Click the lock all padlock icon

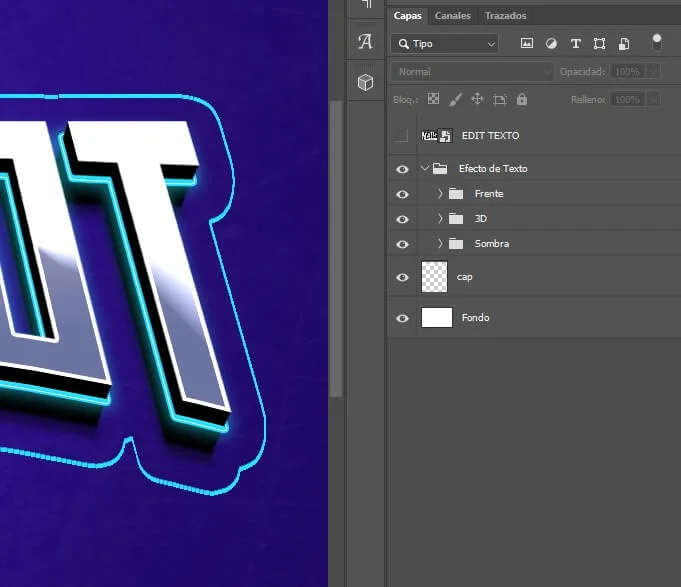click(x=522, y=100)
